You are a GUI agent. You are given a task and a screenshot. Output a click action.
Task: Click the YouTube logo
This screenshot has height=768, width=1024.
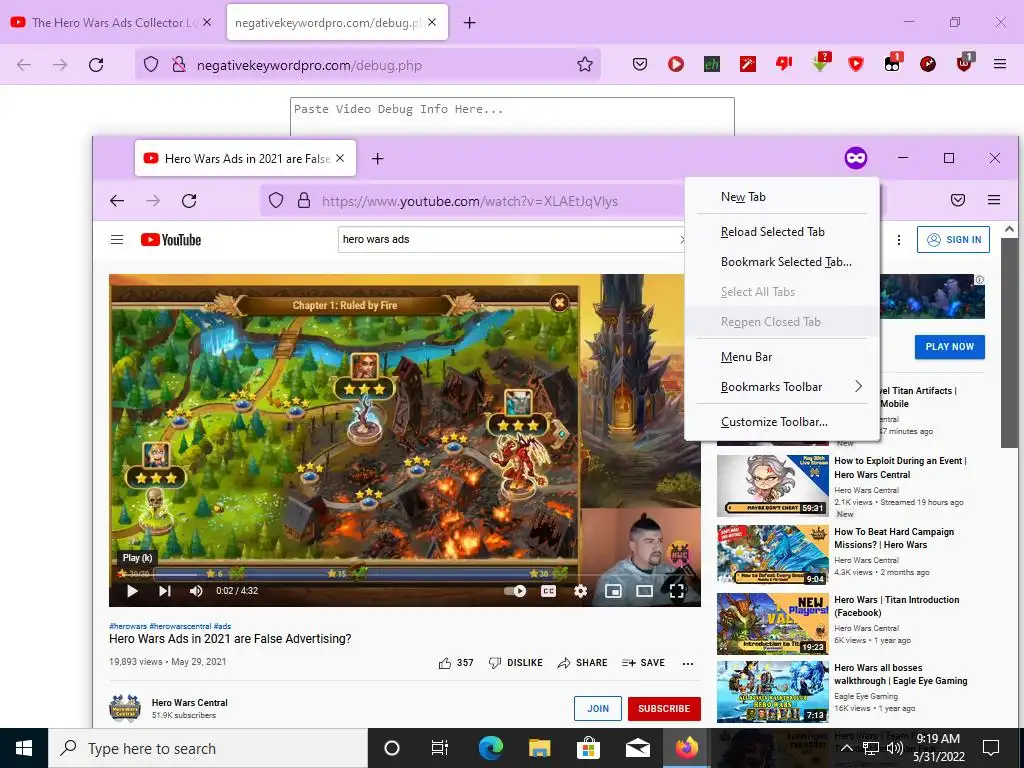[x=171, y=240]
